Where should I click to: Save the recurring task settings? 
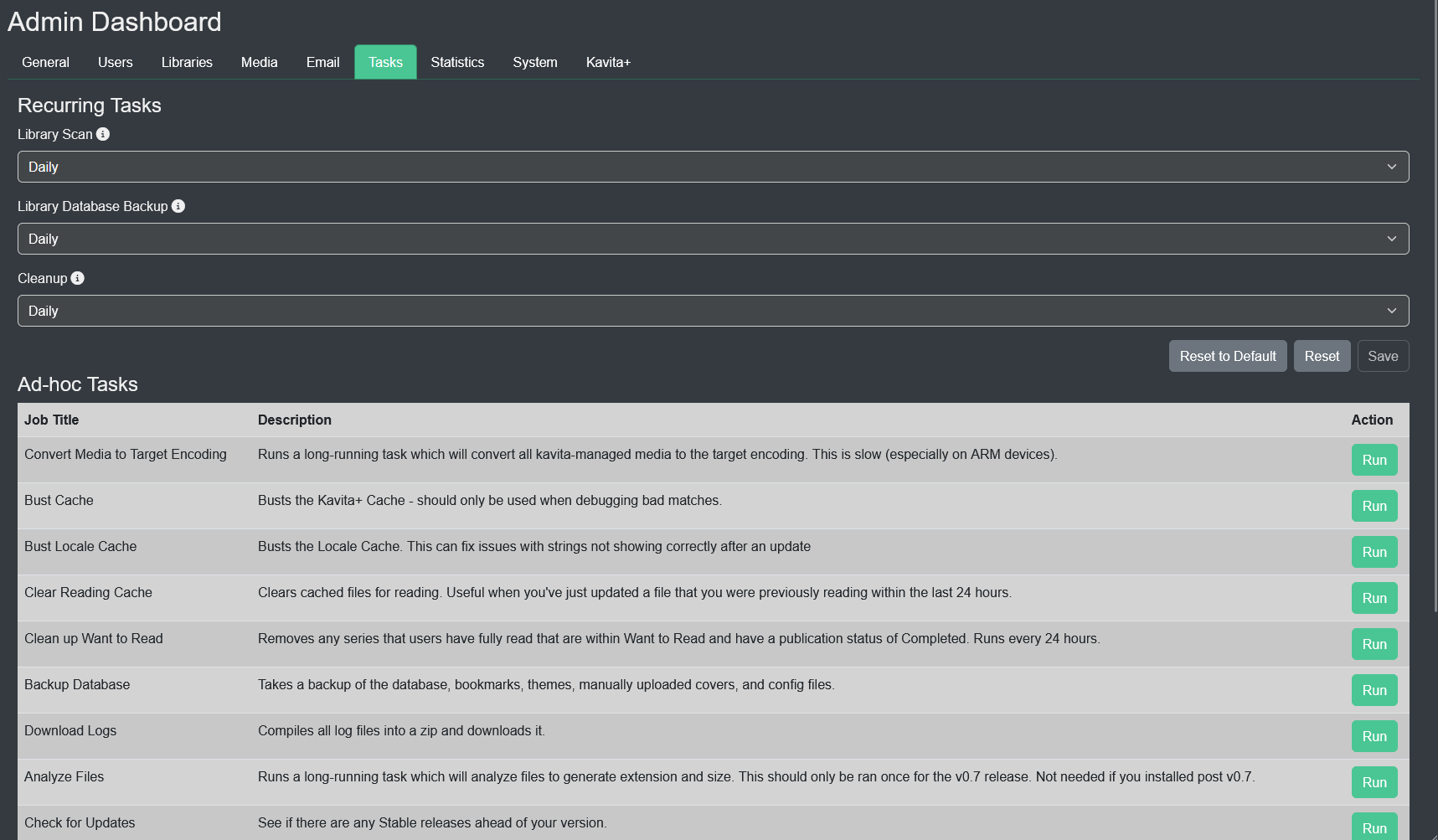click(x=1383, y=356)
